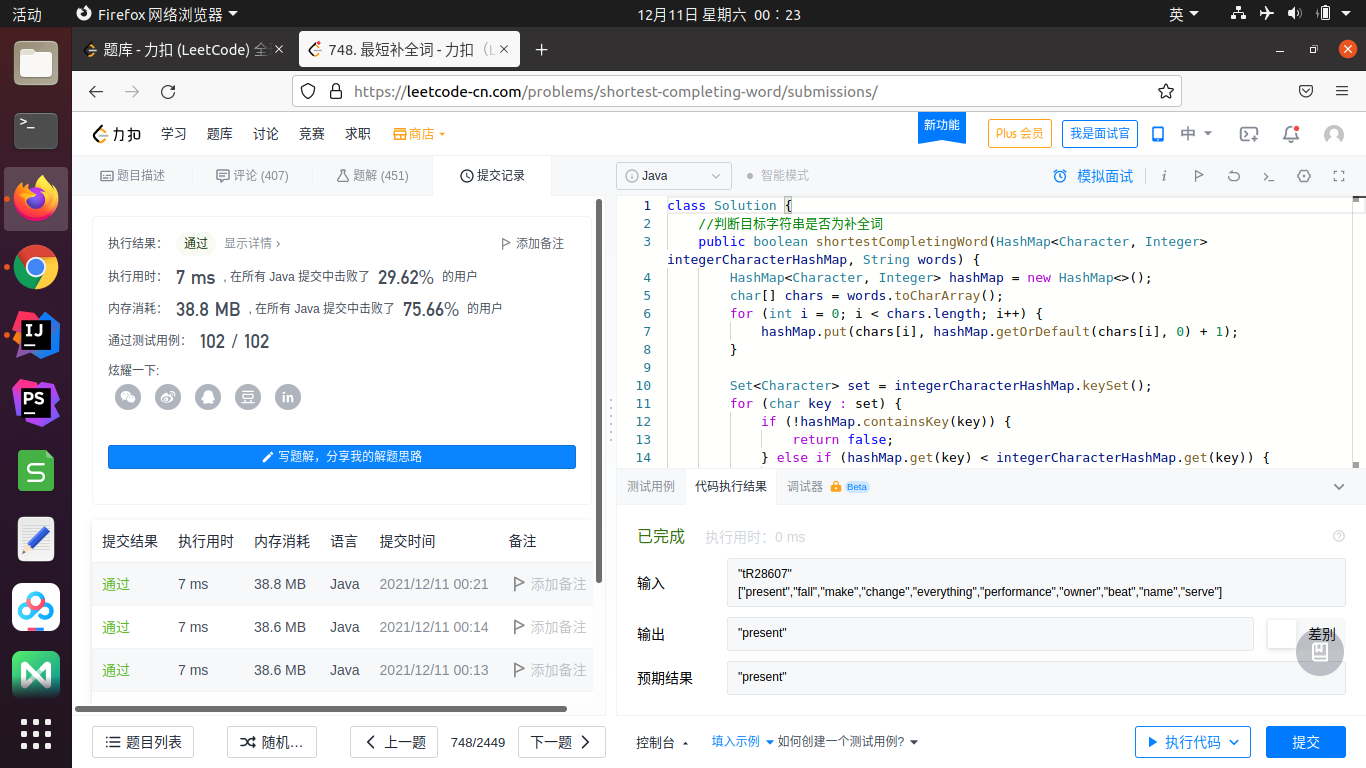The width and height of the screenshot is (1366, 768).
Task: Expand the 商店 store dropdown
Action: [x=419, y=134]
